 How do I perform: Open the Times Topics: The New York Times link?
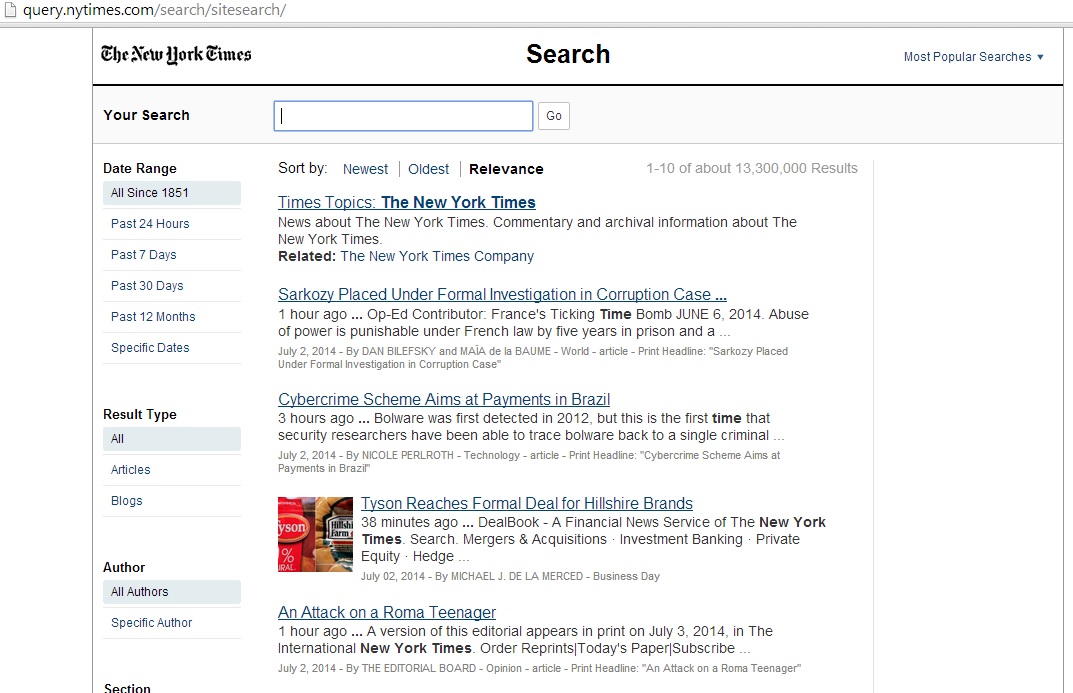407,202
